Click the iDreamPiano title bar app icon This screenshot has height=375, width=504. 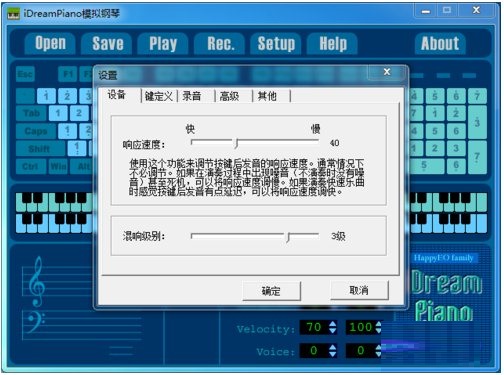(13, 14)
